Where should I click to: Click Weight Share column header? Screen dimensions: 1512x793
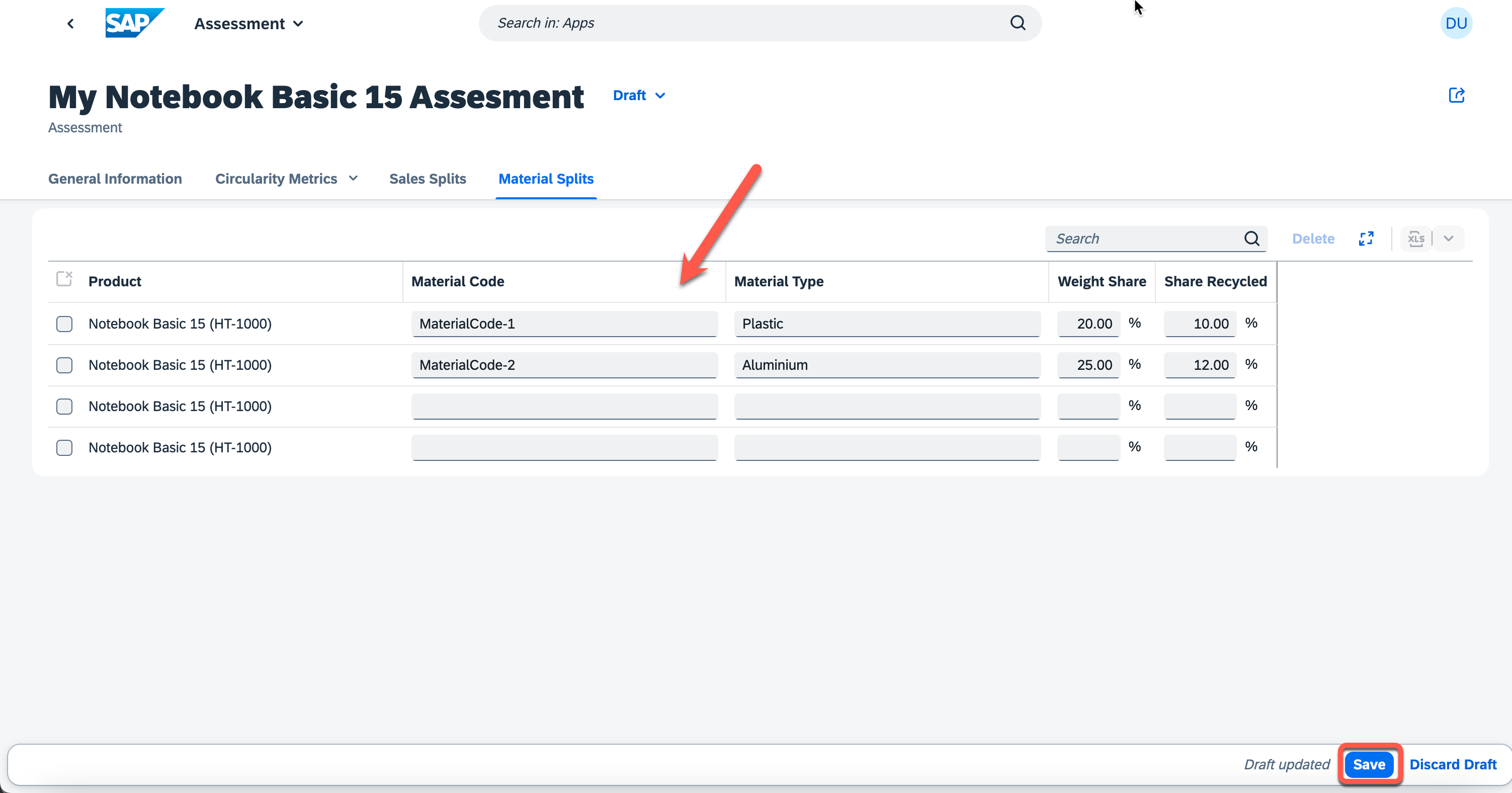coord(1101,281)
